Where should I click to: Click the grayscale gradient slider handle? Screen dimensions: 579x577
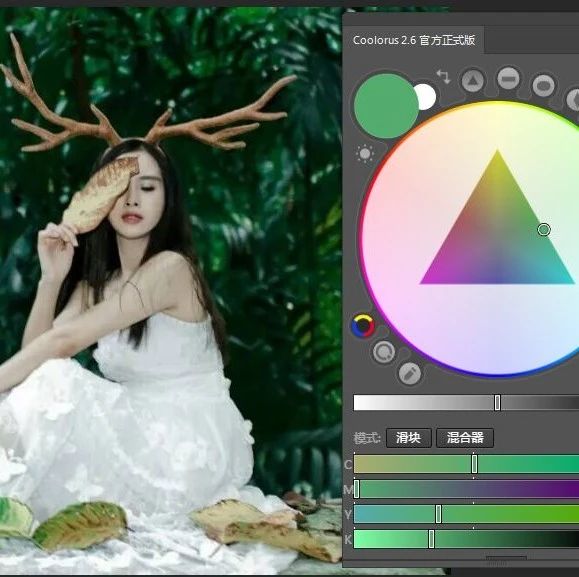pos(497,402)
